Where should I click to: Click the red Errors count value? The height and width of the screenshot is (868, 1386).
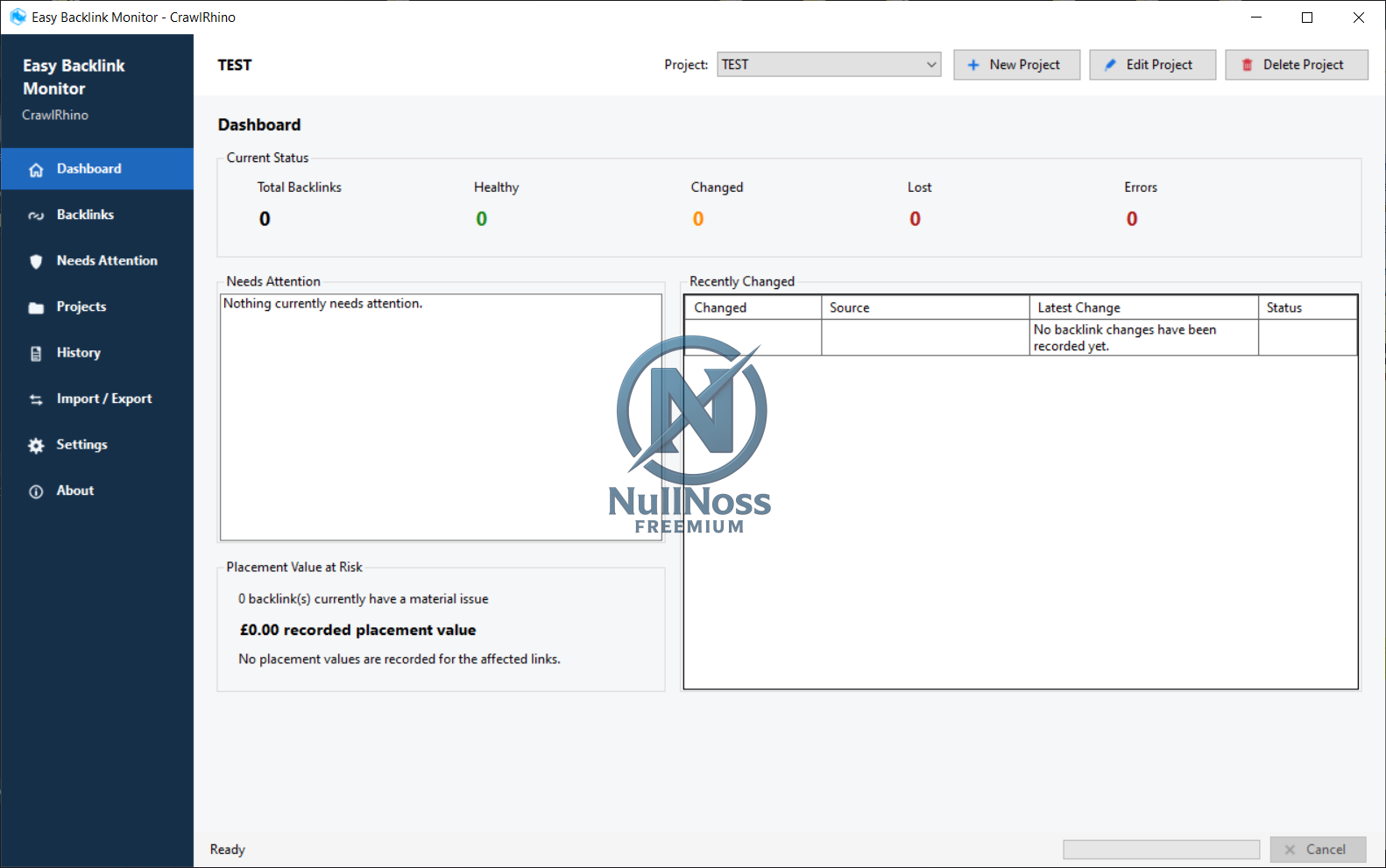[1132, 219]
